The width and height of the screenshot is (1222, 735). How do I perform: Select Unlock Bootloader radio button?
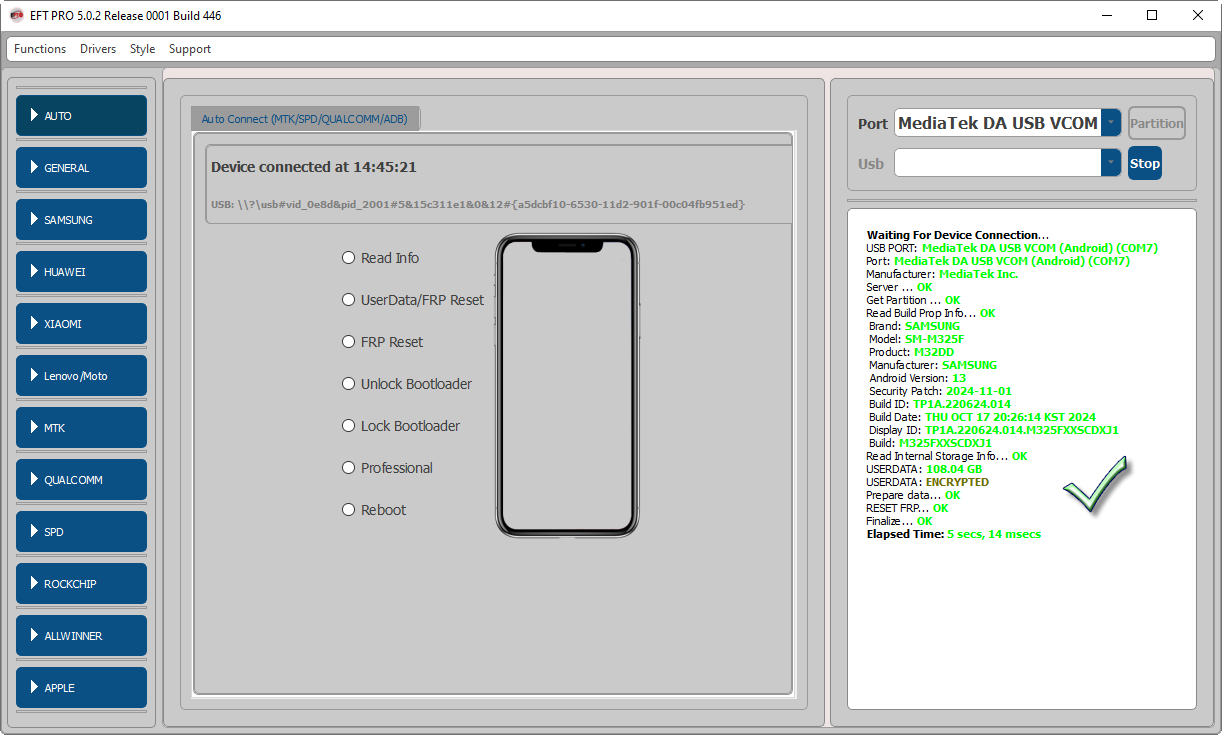[x=407, y=384]
